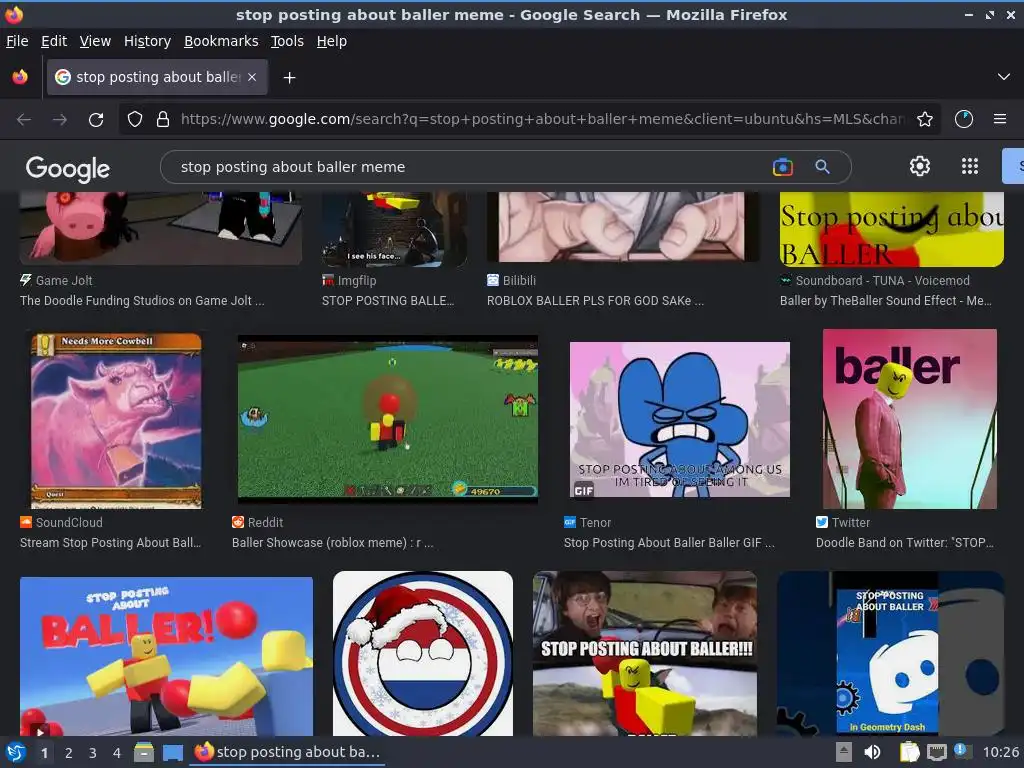
Task: Open the Netherlands countryball Santa hat image
Action: pos(423,654)
